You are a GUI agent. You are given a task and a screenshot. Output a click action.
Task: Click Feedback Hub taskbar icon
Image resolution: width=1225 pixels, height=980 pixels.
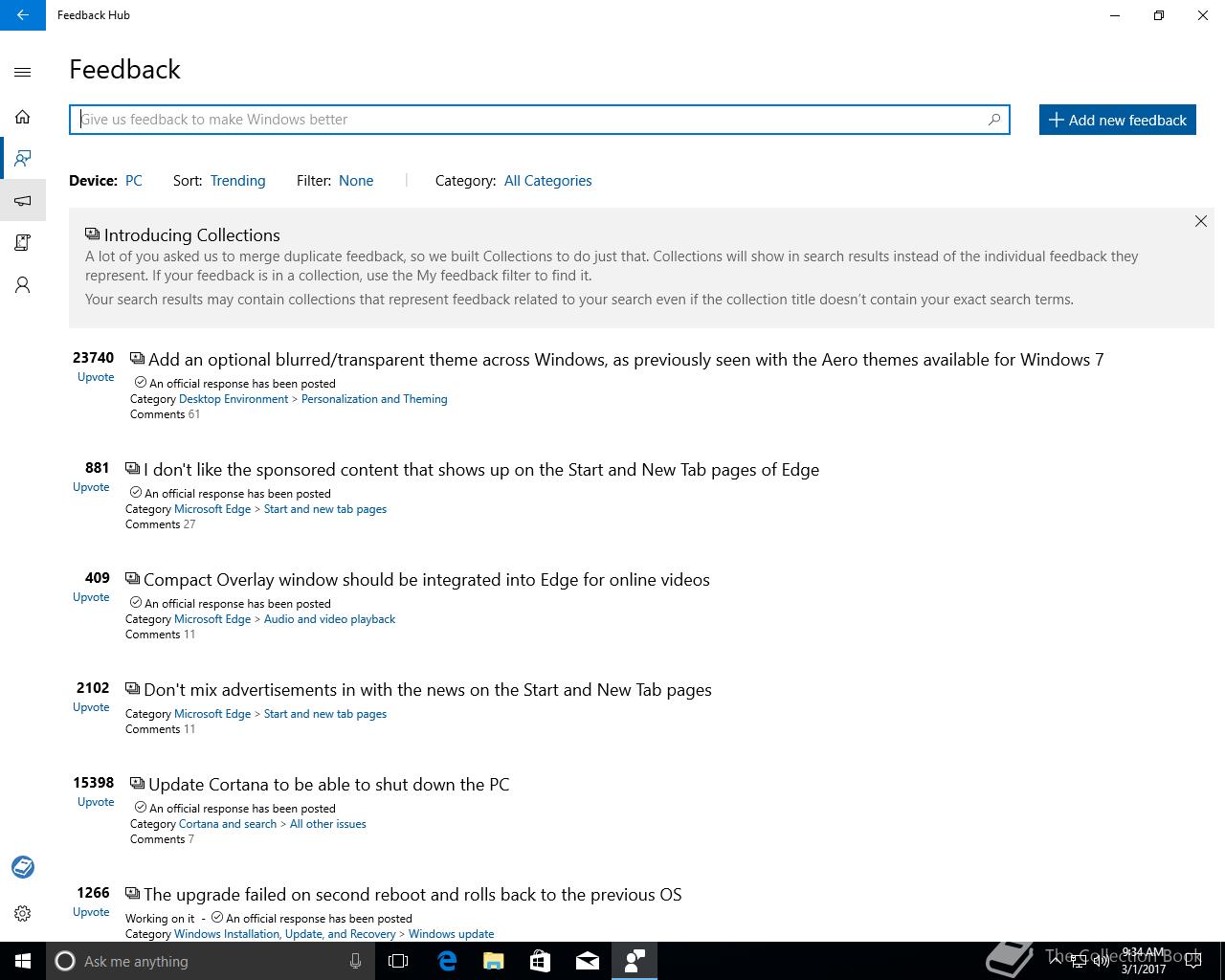pos(634,961)
